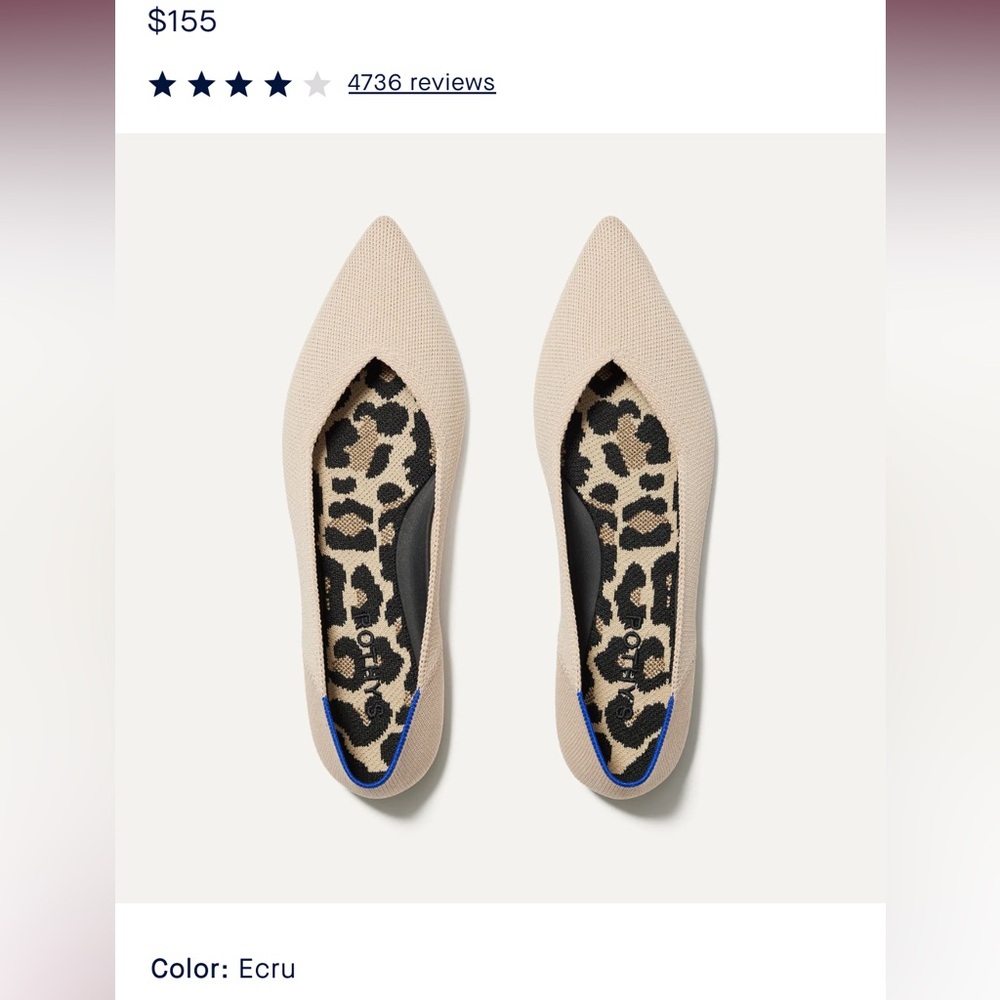Image resolution: width=1000 pixels, height=1000 pixels.
Task: Click the first filled rating star
Action: point(162,84)
